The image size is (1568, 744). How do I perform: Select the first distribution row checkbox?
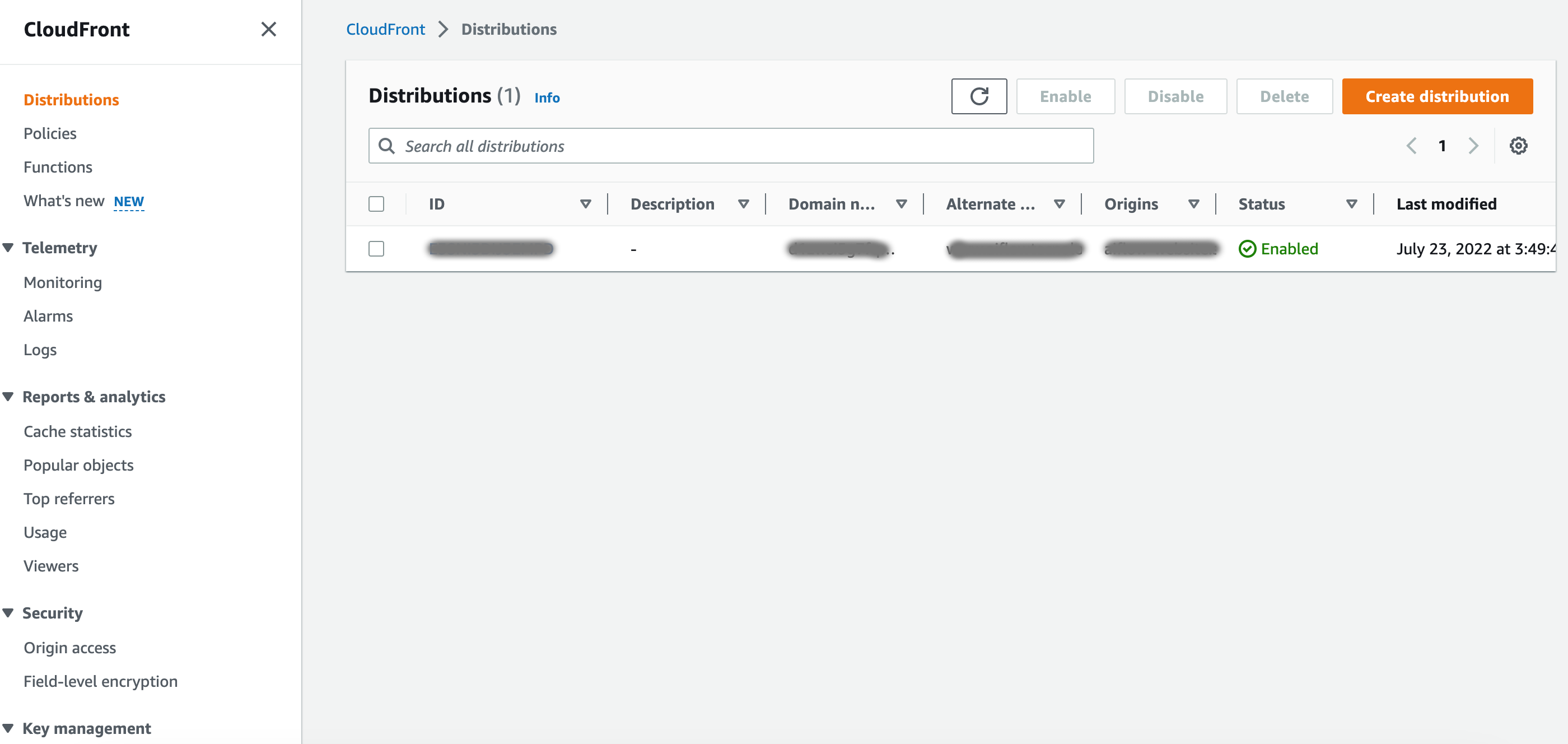(376, 248)
